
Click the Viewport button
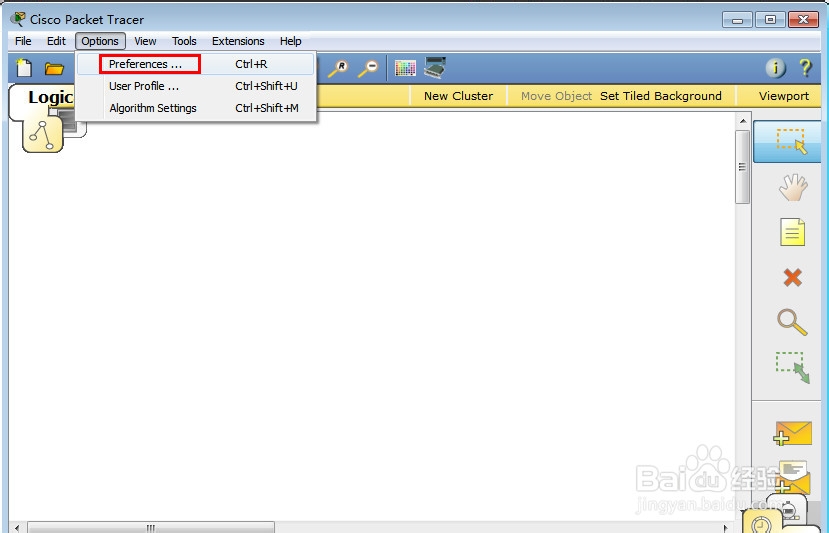pyautogui.click(x=784, y=96)
